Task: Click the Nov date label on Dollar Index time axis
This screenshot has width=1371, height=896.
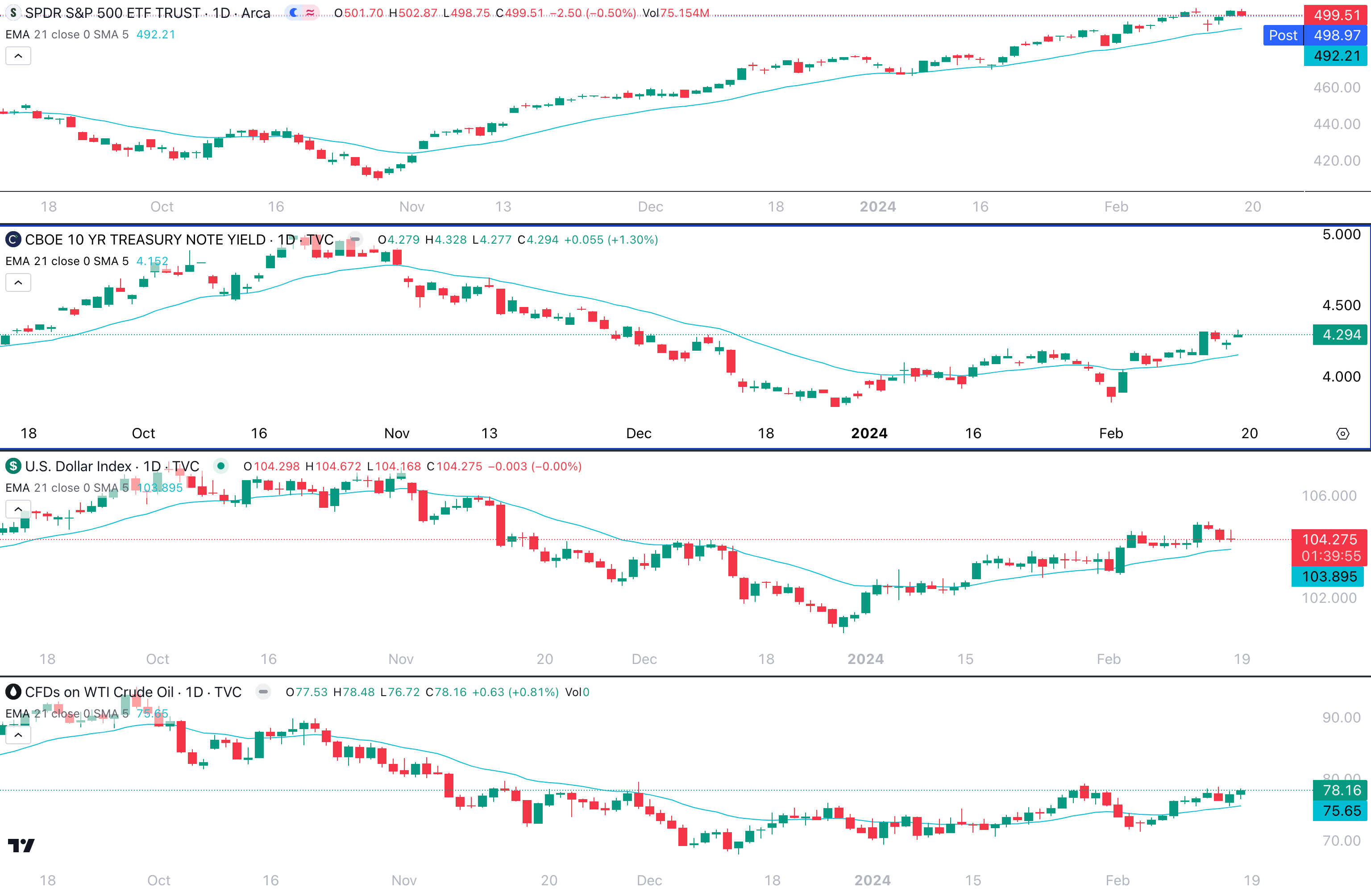Action: (x=401, y=659)
